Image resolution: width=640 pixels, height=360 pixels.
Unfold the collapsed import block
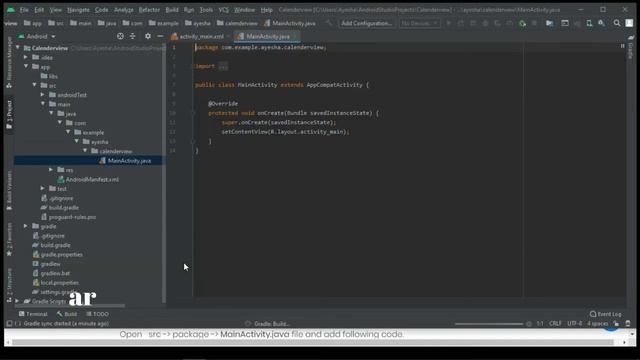pos(223,66)
